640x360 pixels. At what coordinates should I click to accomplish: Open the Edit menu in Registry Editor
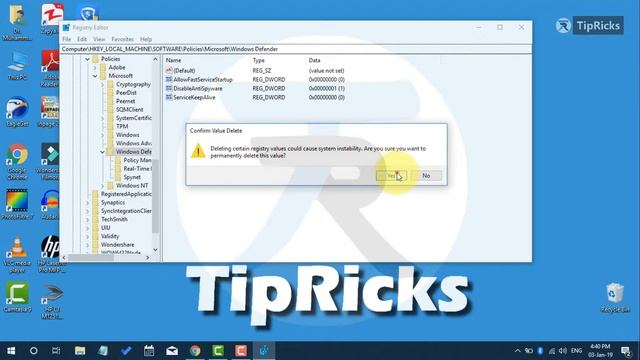pyautogui.click(x=82, y=39)
